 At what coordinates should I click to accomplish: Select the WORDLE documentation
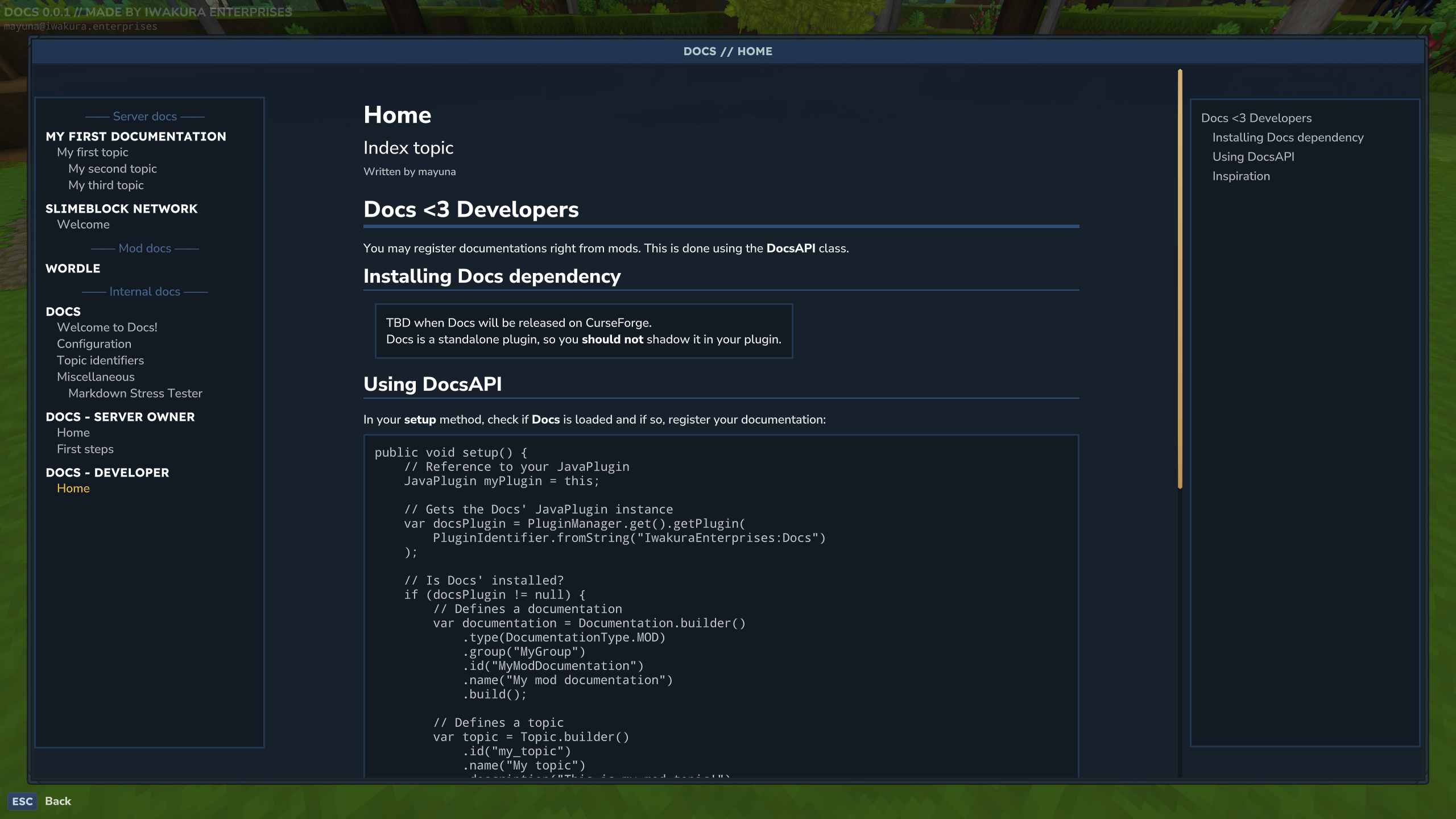[x=73, y=268]
